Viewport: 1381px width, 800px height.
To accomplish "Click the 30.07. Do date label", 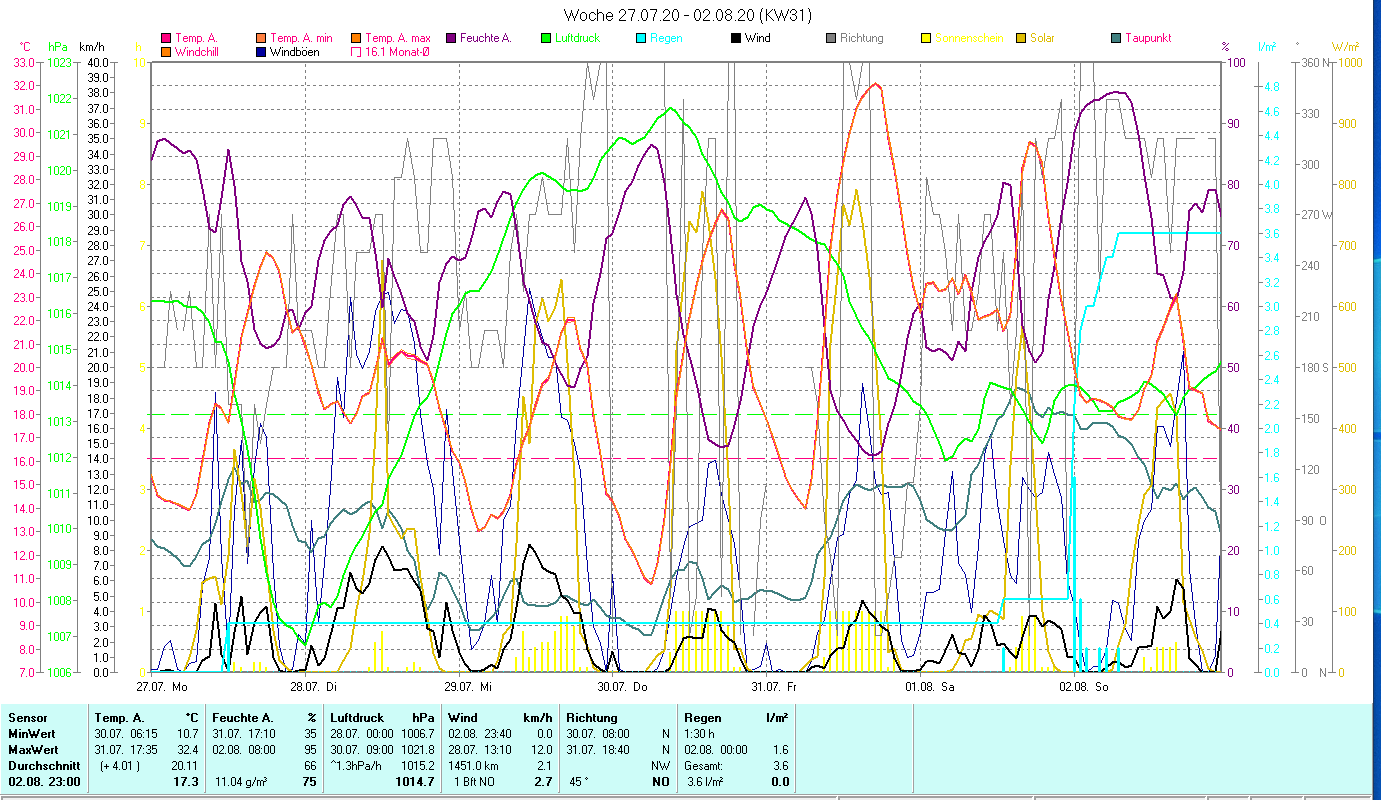I will click(x=622, y=687).
